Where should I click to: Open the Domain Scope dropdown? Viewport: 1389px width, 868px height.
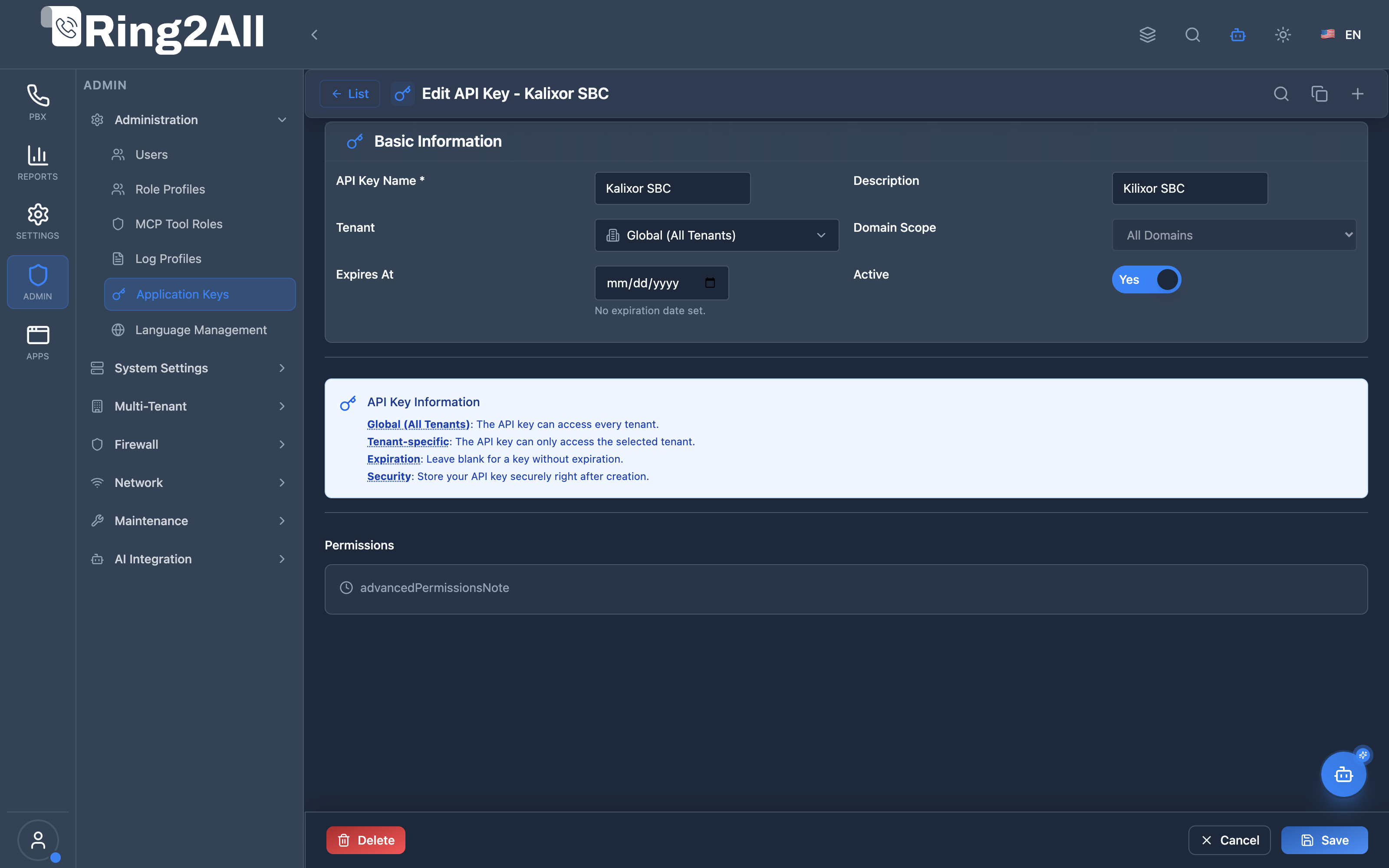pyautogui.click(x=1234, y=235)
